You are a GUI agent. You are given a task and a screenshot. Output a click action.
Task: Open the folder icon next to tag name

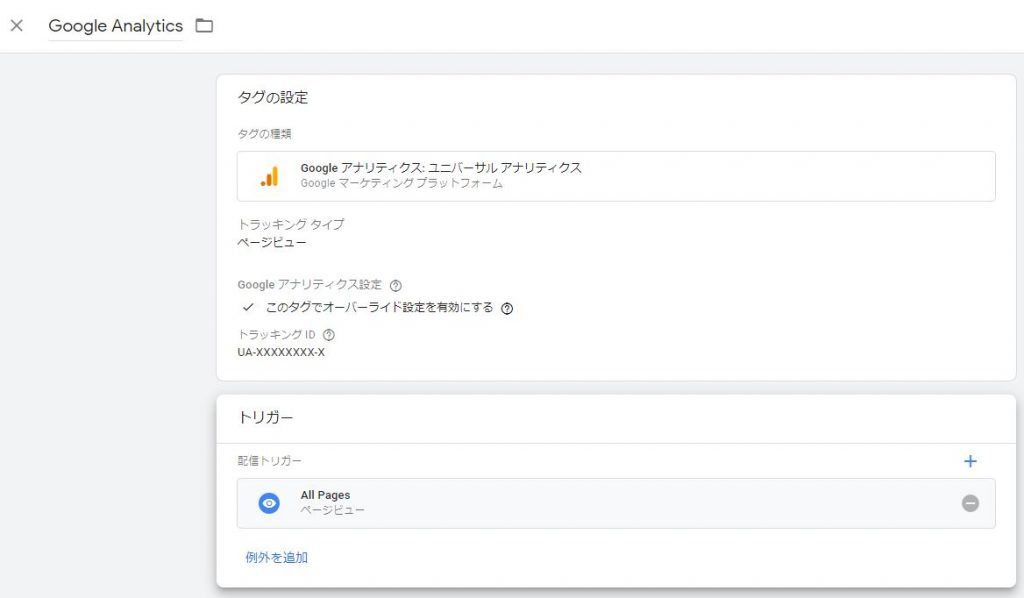(204, 27)
